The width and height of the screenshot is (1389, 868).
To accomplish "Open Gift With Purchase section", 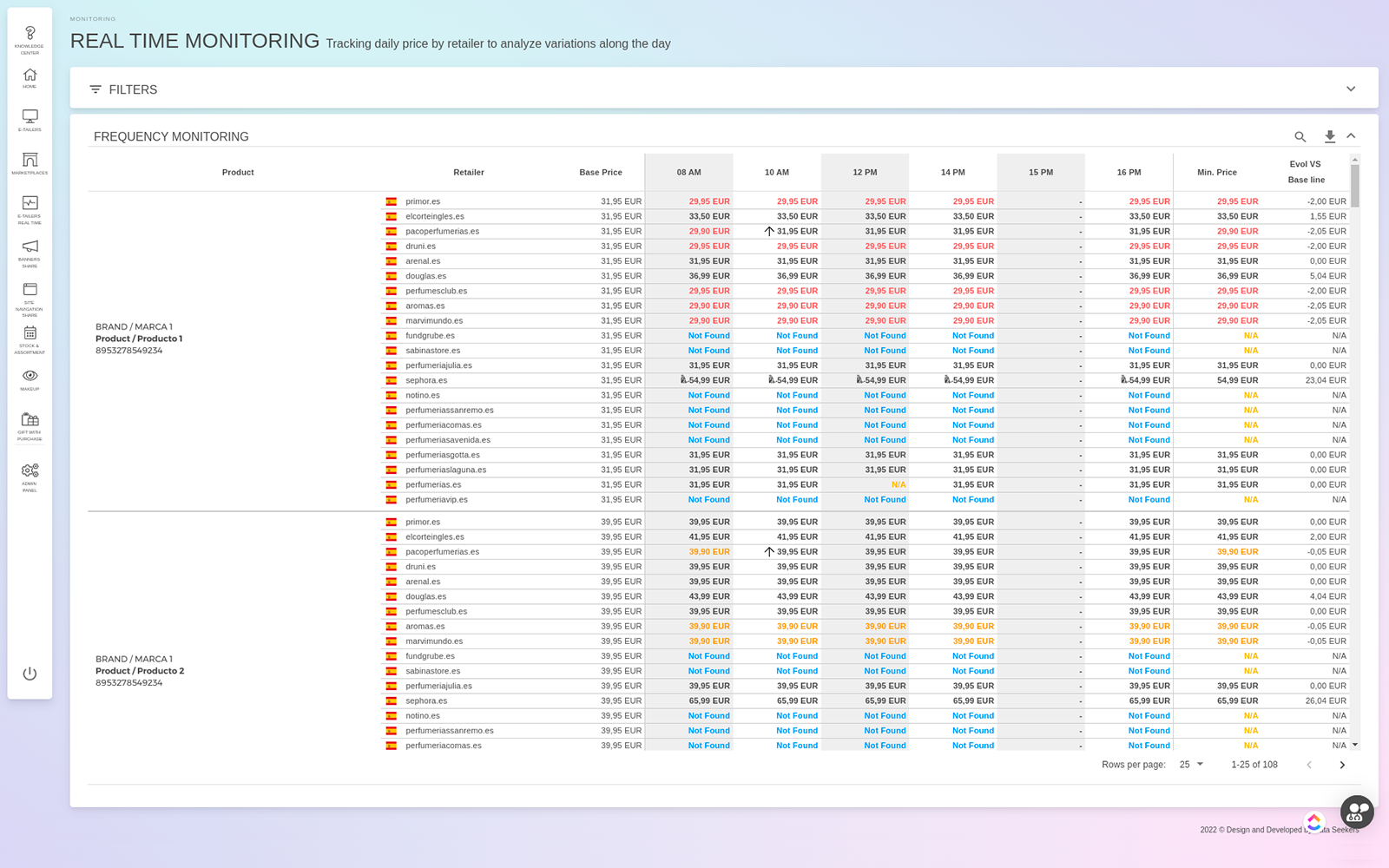I will coord(30,425).
